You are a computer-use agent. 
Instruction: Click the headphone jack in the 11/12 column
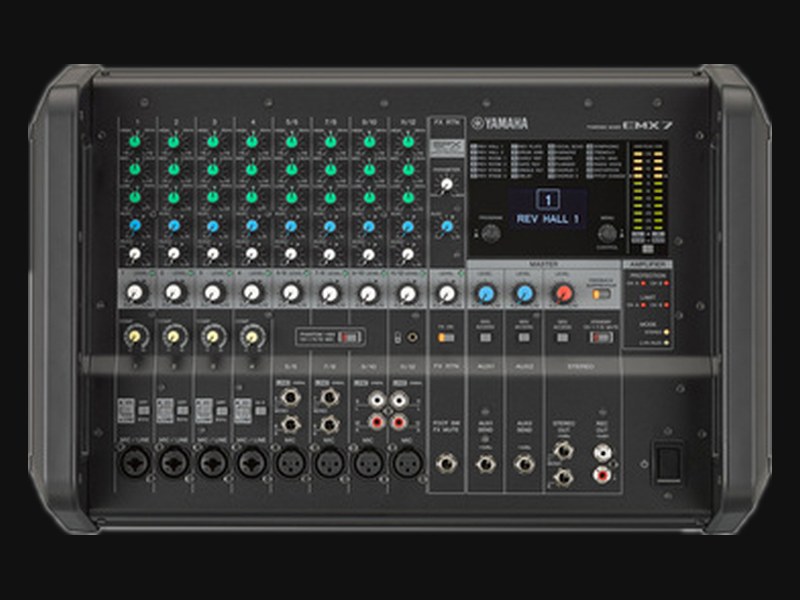412,337
